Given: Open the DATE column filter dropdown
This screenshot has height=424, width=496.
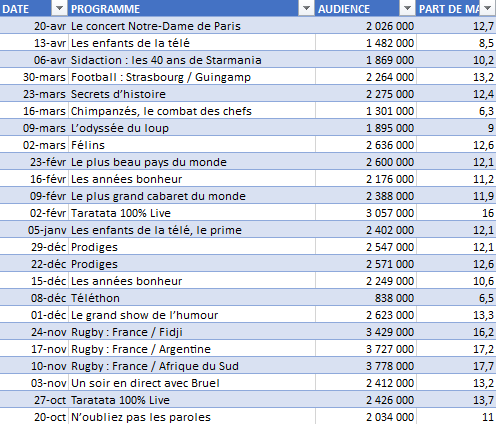Looking at the screenshot, I should pos(59,8).
